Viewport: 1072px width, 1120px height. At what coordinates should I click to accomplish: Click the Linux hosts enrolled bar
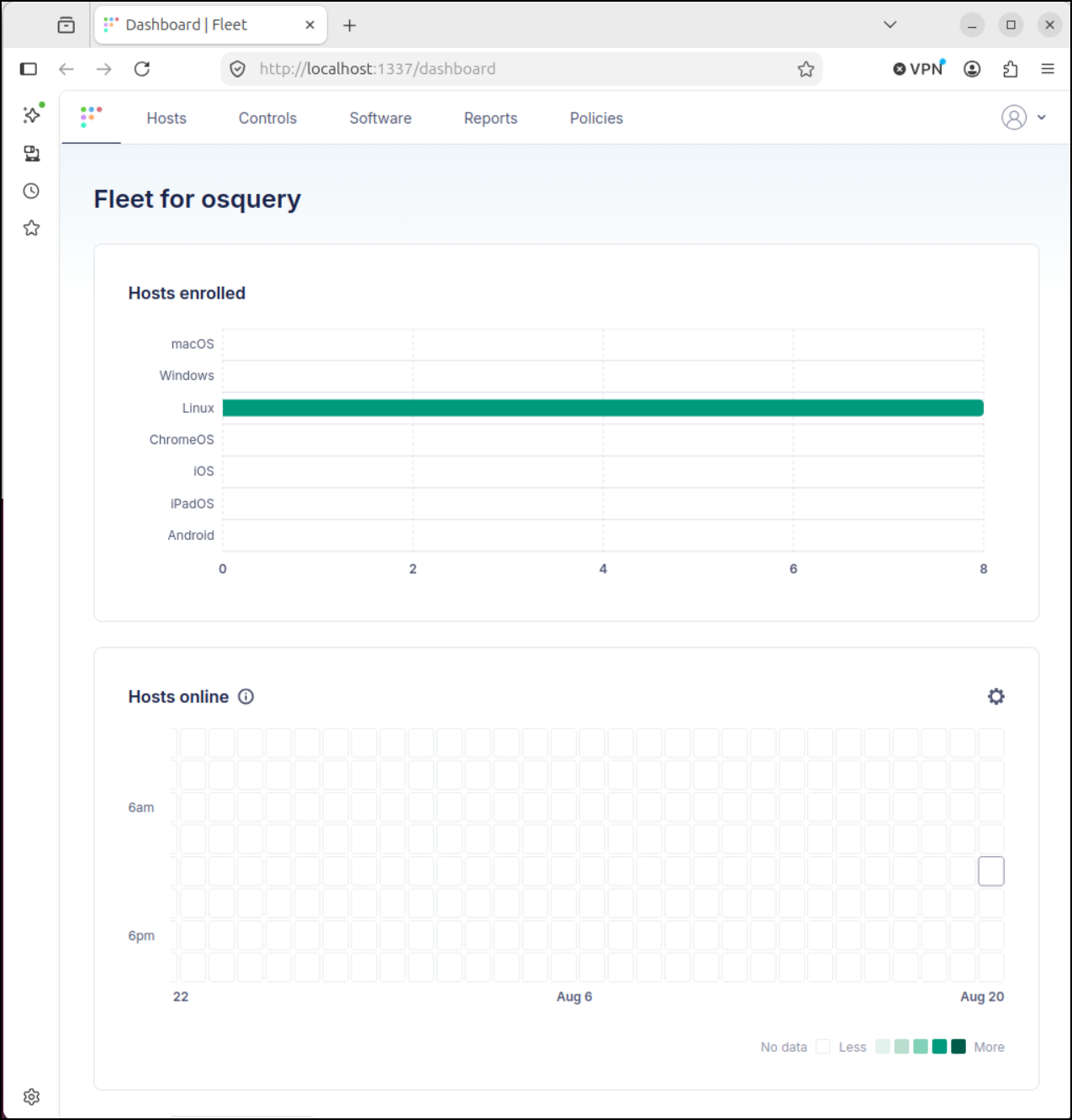(x=603, y=408)
